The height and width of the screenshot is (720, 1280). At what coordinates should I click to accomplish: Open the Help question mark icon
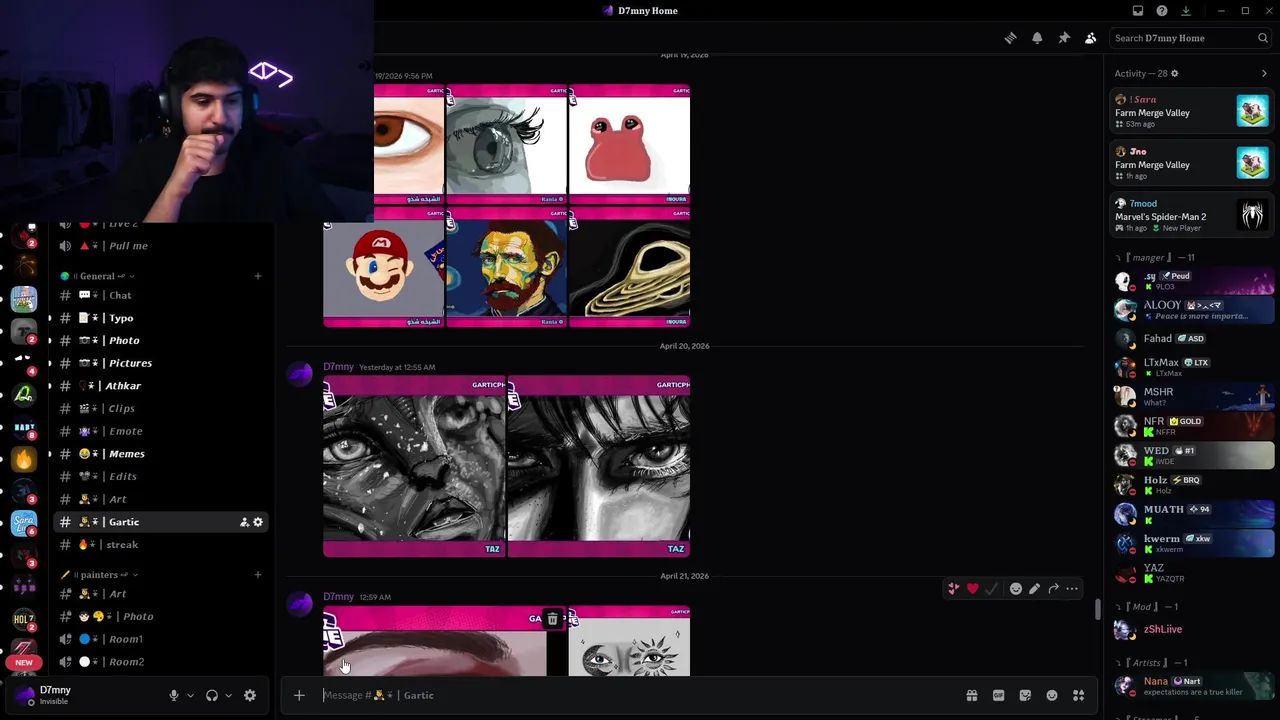[x=1162, y=11]
